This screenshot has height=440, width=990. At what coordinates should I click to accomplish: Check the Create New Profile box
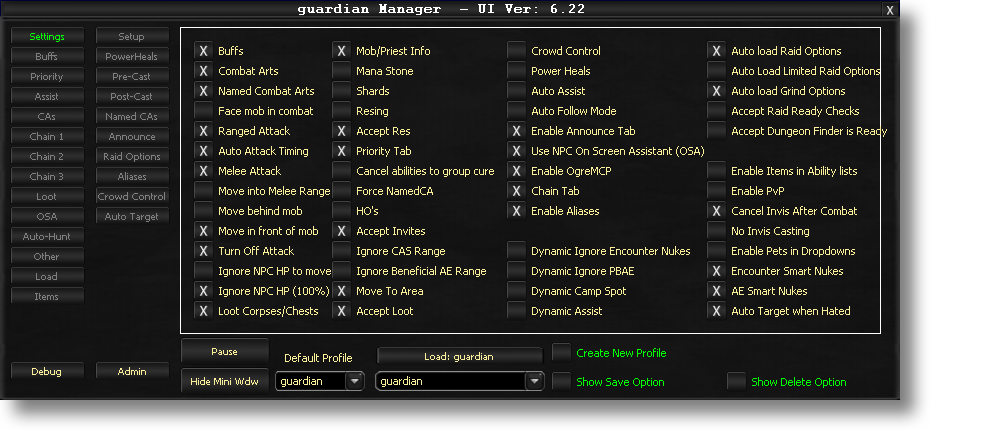click(561, 353)
